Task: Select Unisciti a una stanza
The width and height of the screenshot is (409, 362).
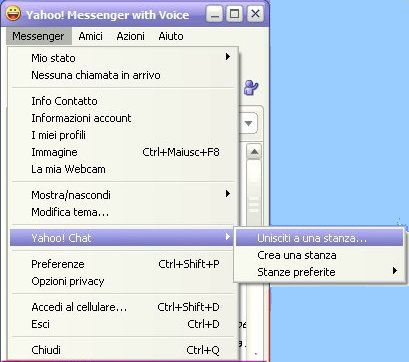Action: click(x=319, y=238)
